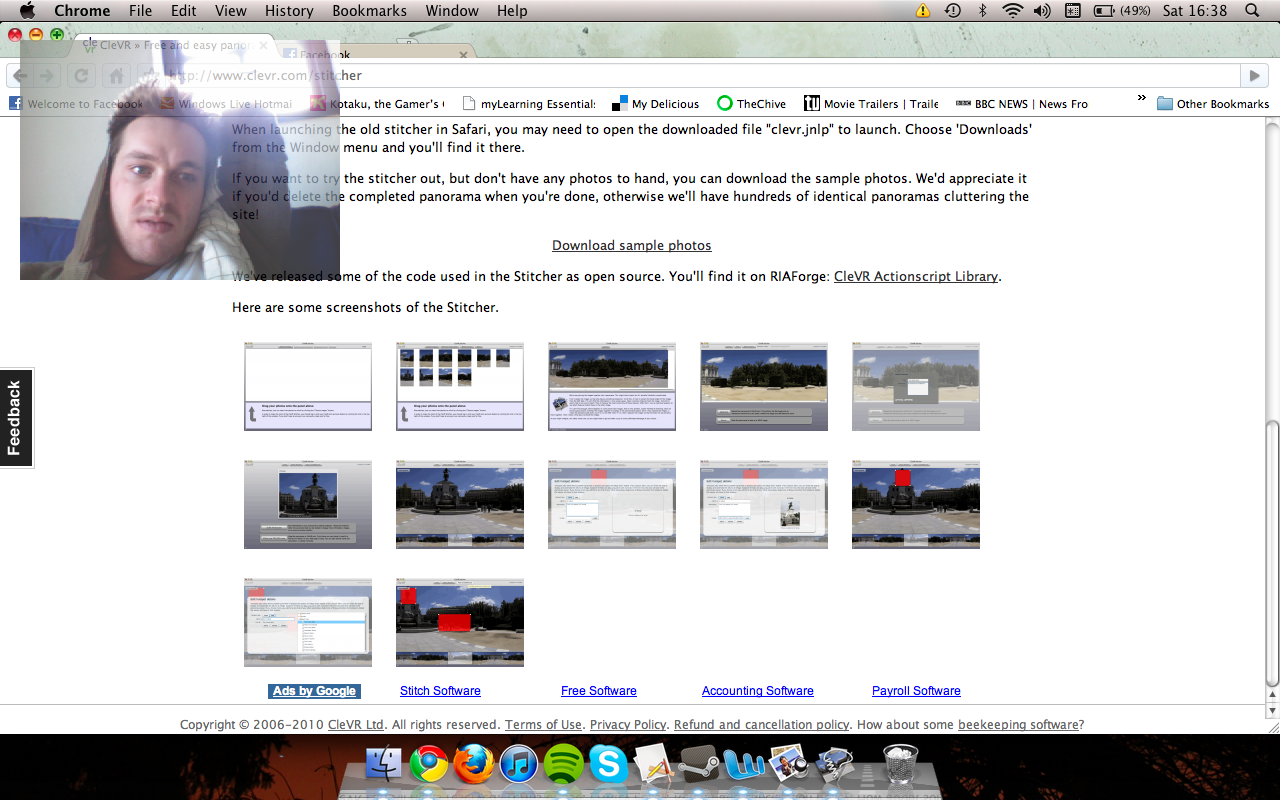Open the History menu
Screen dimensions: 1280x800
tap(289, 11)
